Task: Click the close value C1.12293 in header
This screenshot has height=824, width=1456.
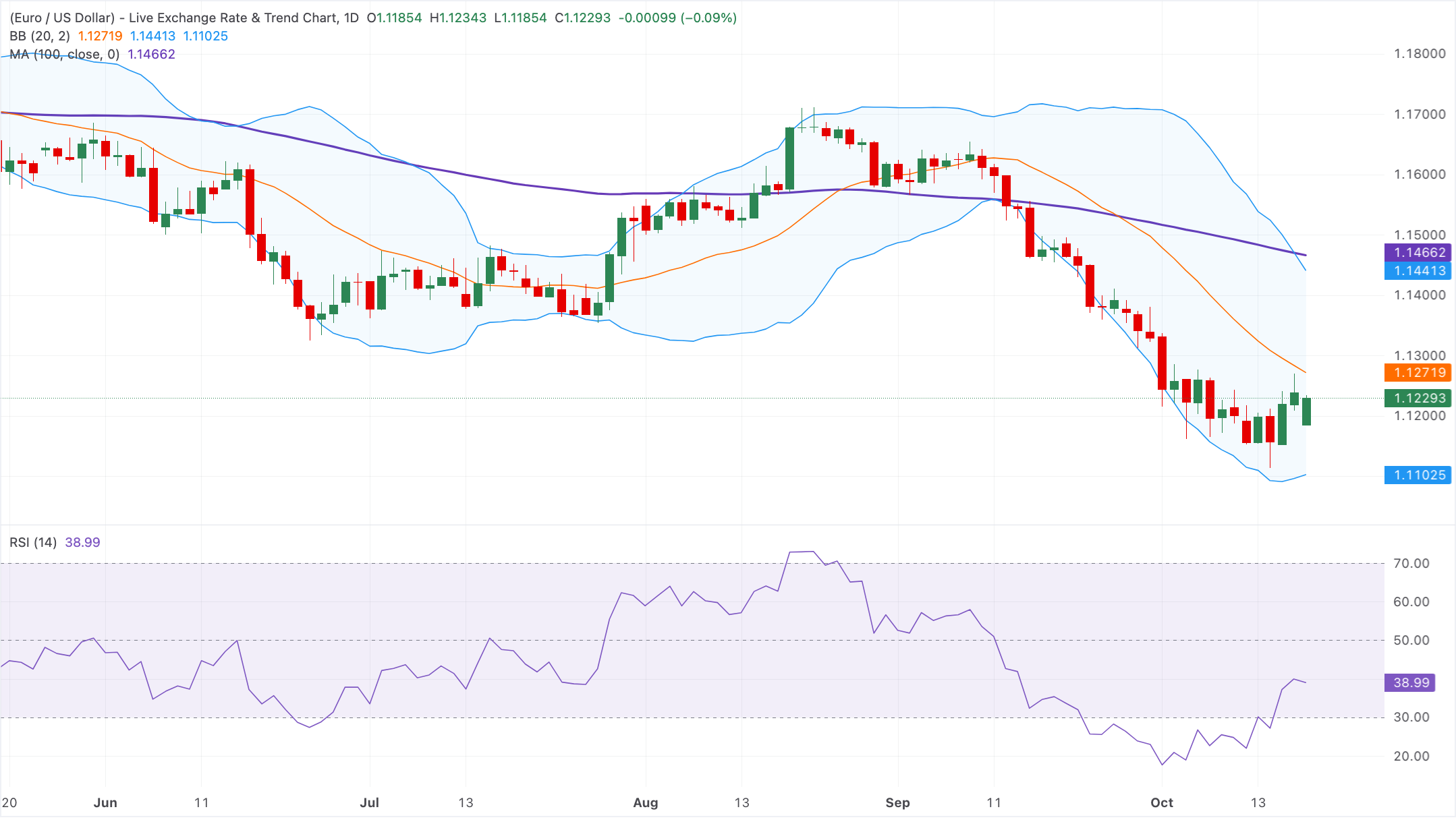Action: tap(582, 18)
